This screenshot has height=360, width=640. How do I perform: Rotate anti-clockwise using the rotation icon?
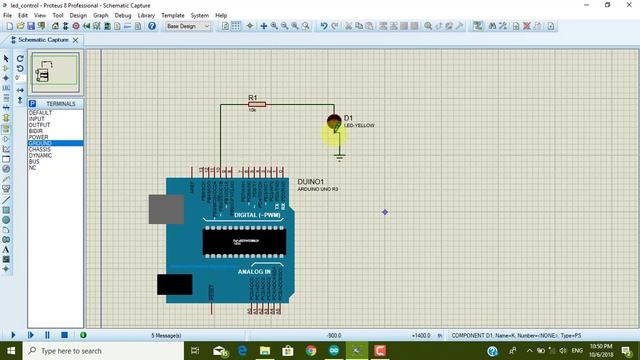20,69
